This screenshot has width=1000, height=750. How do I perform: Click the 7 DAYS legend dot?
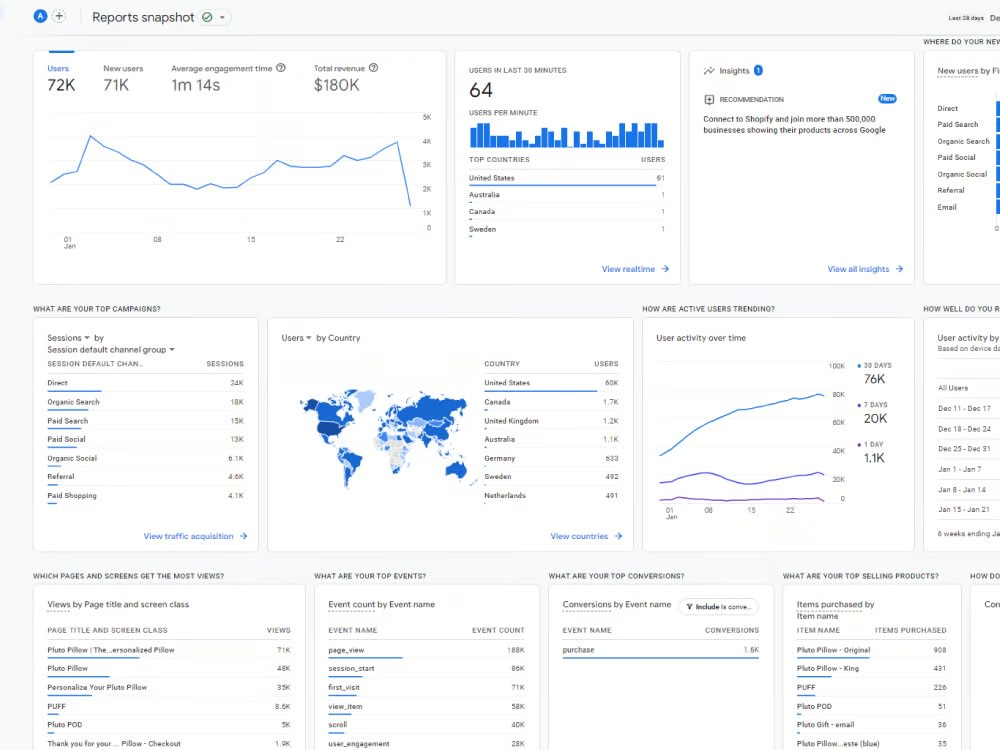pyautogui.click(x=859, y=405)
